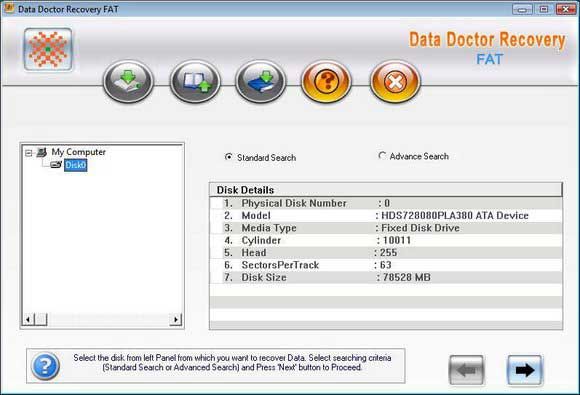Click the tree panel left scroll arrow

(x=28, y=320)
